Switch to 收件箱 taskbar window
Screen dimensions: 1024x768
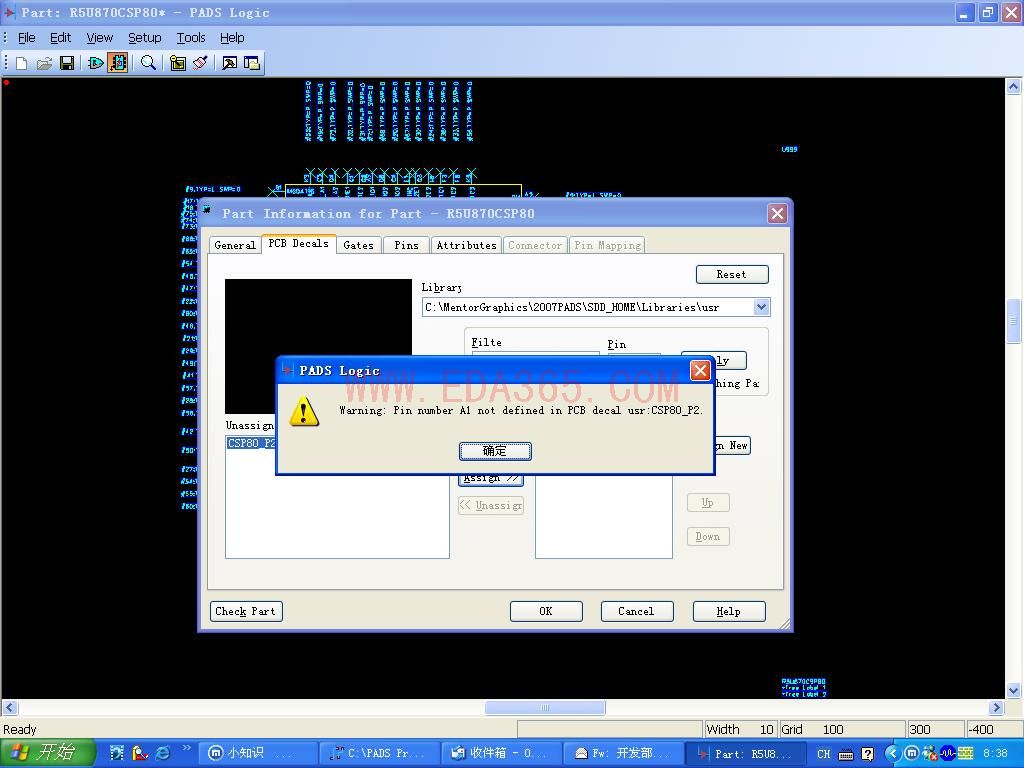coord(502,754)
